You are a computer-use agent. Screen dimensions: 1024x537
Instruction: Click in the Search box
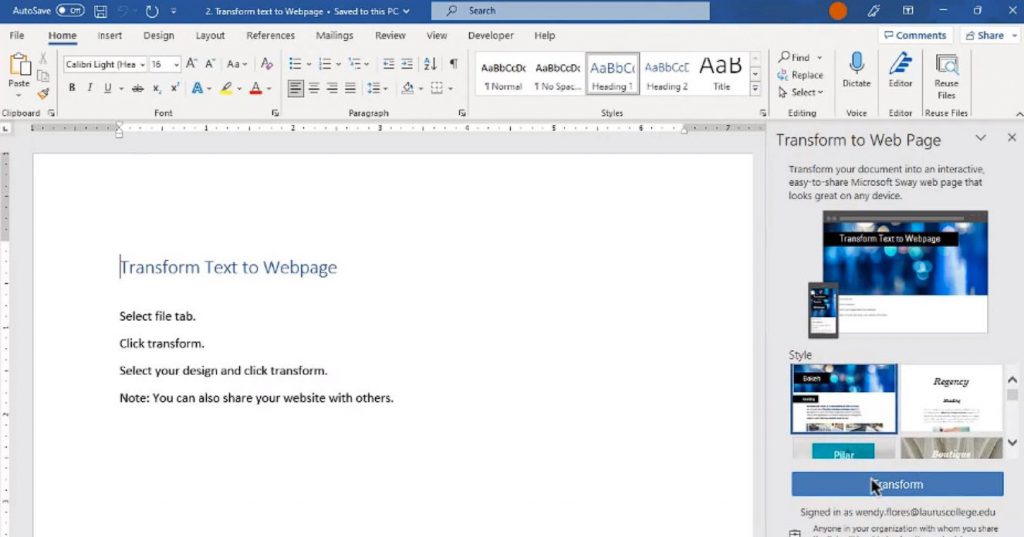570,10
